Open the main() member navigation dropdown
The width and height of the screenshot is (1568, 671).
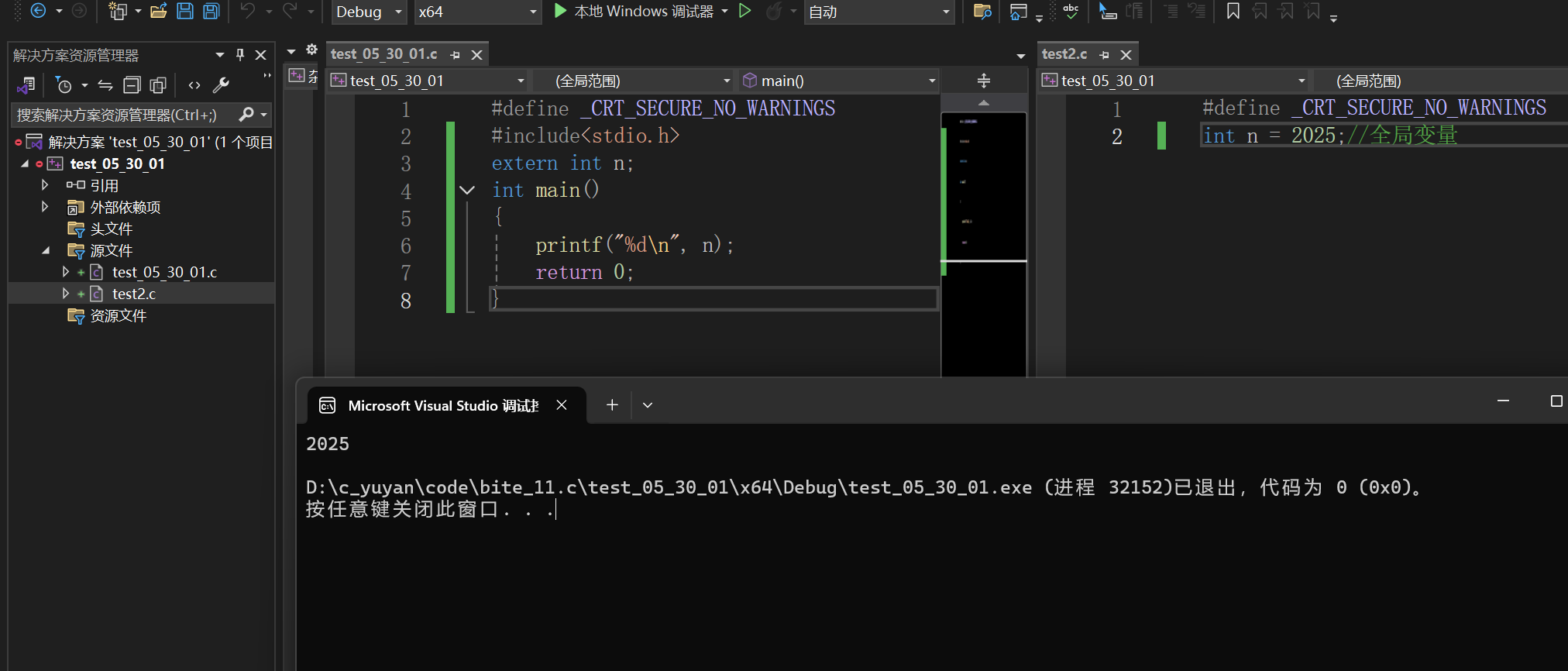[839, 81]
